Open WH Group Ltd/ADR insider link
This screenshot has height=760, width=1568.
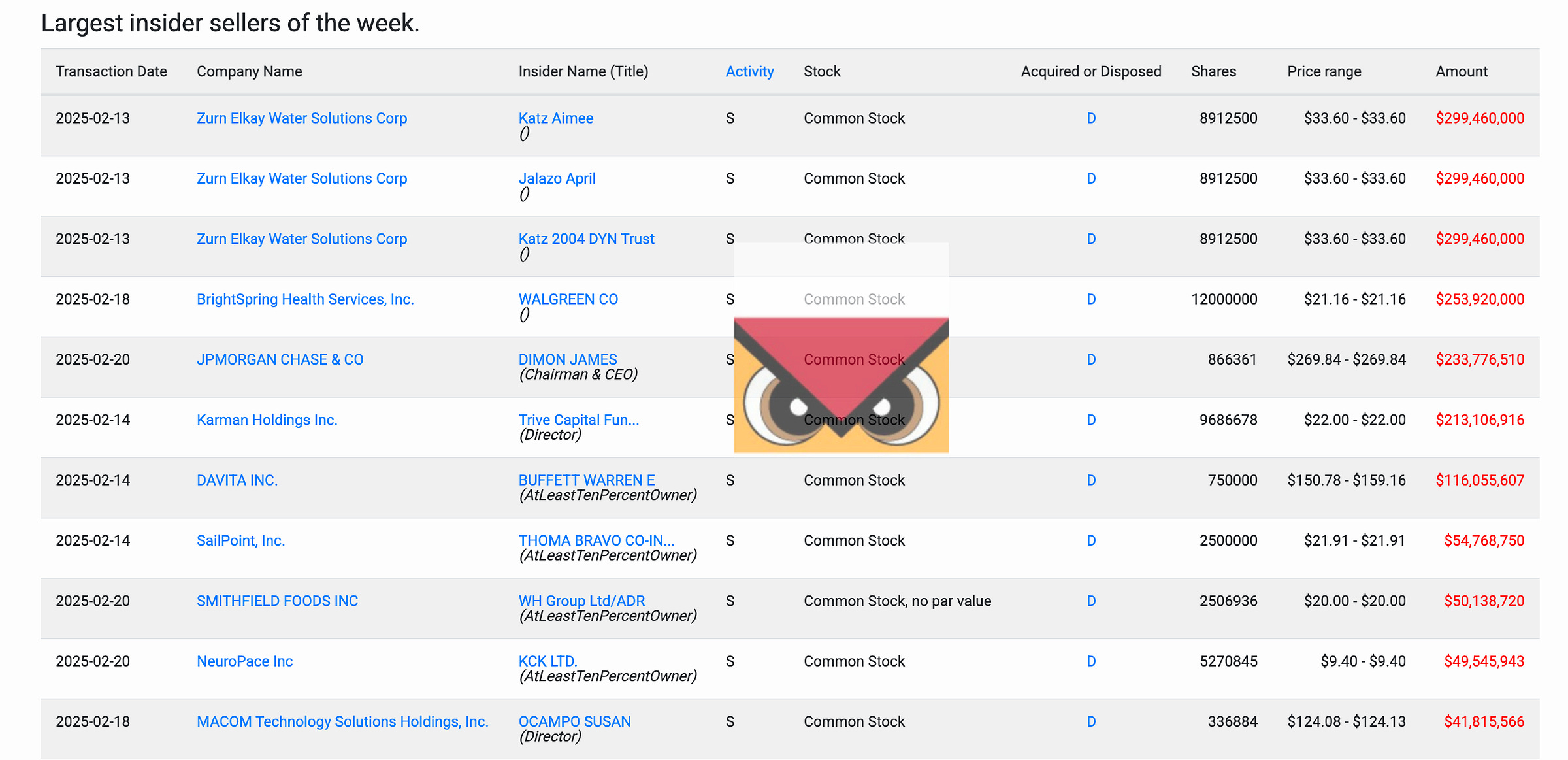point(581,601)
